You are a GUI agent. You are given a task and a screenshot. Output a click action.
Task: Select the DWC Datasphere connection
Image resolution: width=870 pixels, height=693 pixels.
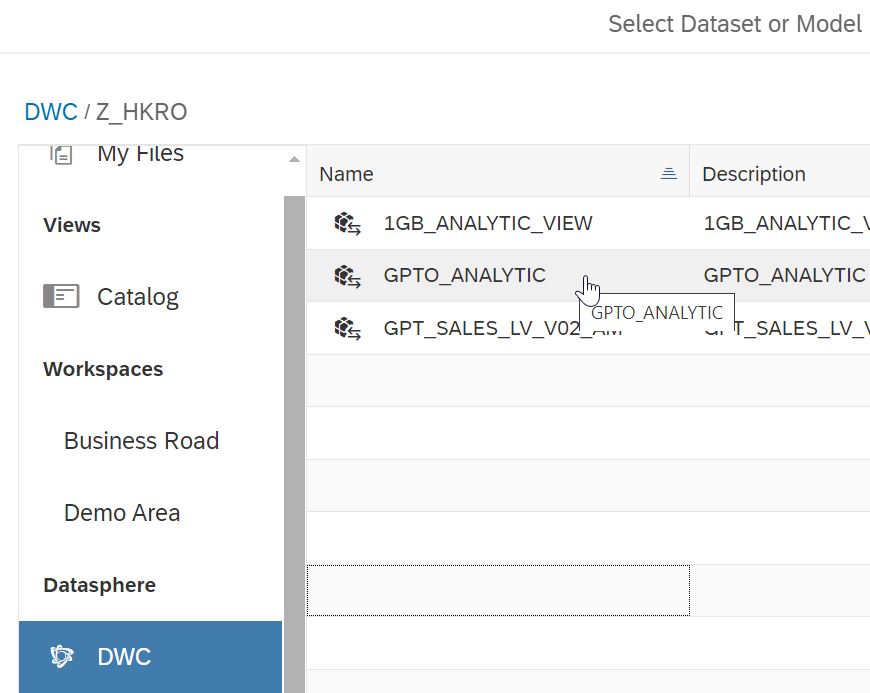point(124,657)
